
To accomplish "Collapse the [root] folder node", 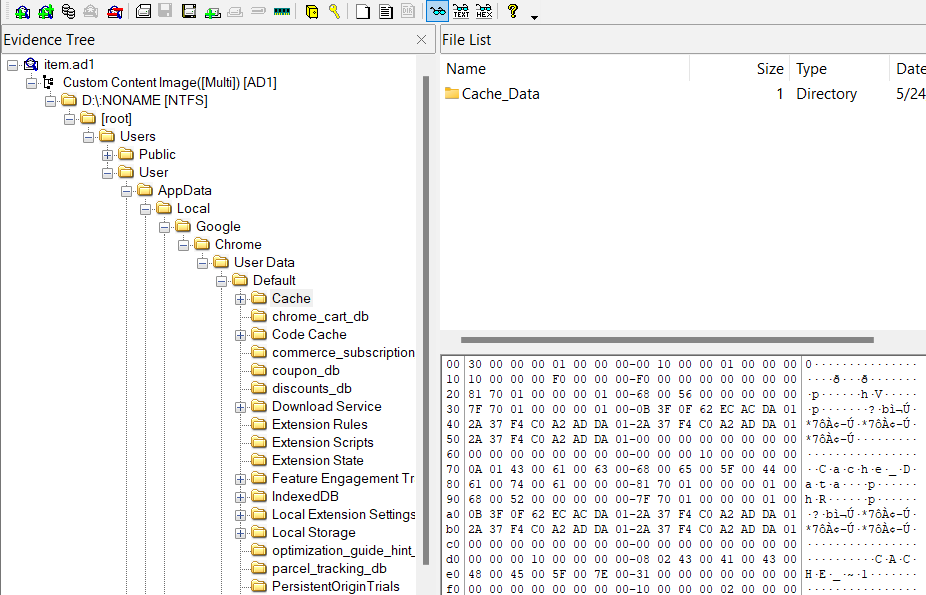I will (70, 119).
